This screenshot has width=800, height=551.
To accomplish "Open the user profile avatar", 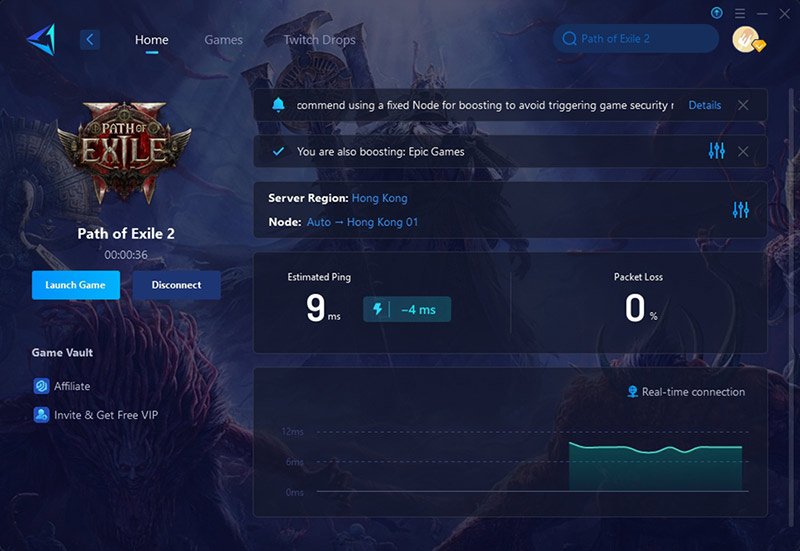I will click(747, 39).
